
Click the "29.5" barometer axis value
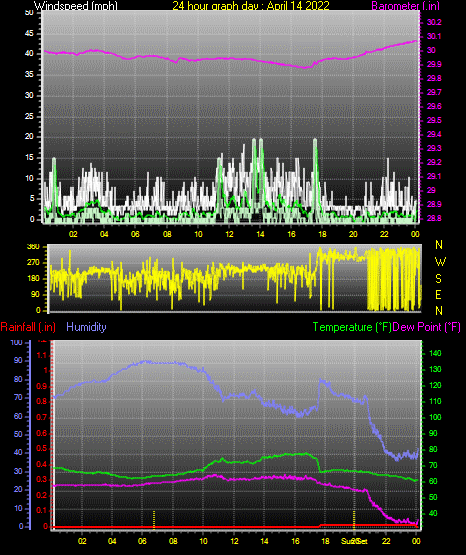[434, 120]
